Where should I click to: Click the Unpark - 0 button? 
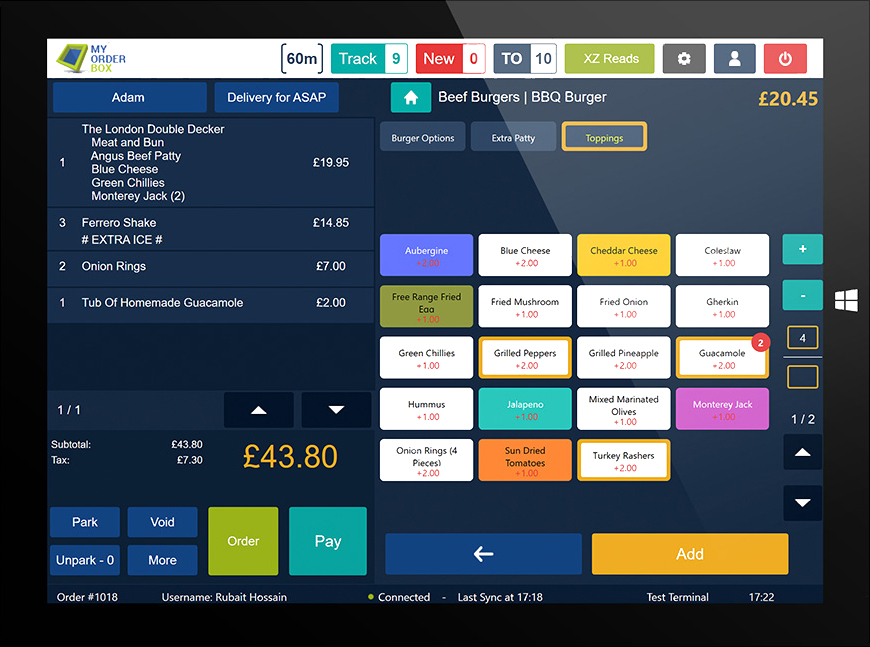(x=85, y=560)
